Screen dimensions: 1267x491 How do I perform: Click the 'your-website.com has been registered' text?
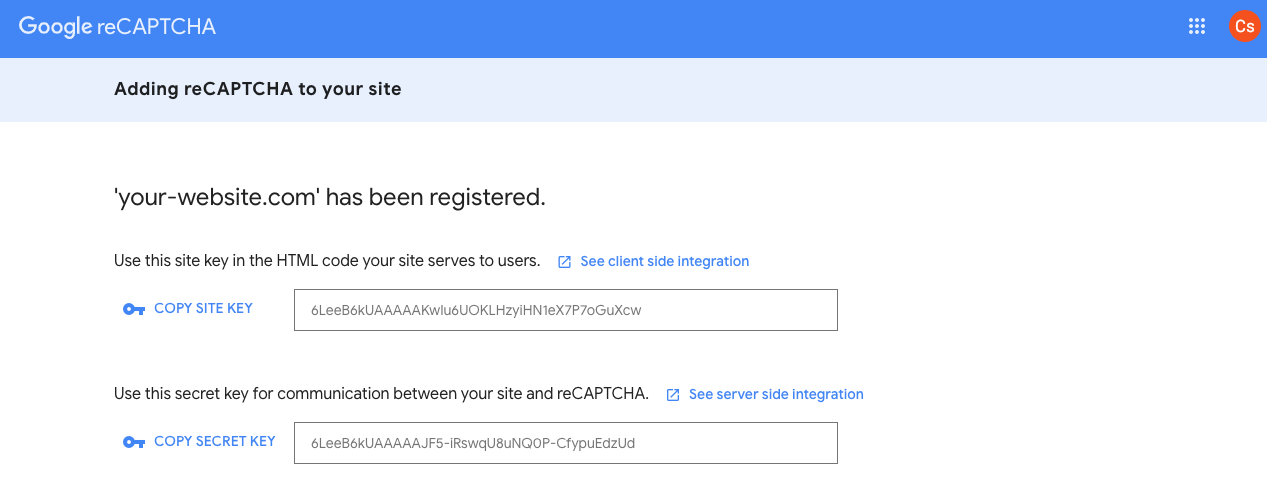coord(330,197)
